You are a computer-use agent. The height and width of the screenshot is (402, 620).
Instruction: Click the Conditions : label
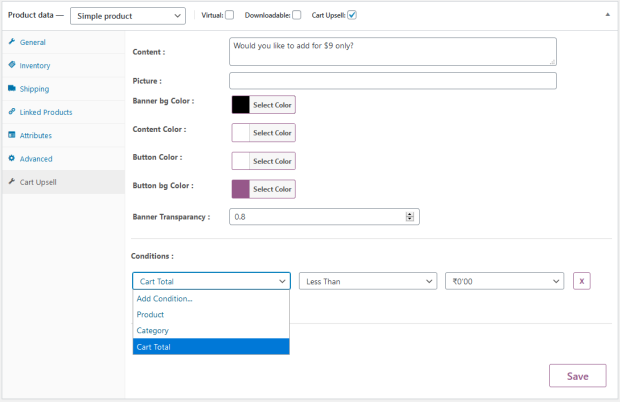point(152,256)
